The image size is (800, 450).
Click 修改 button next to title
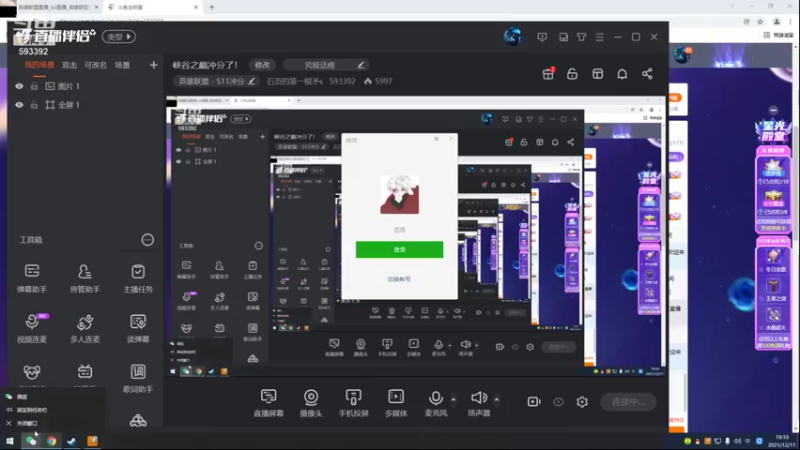click(262, 65)
